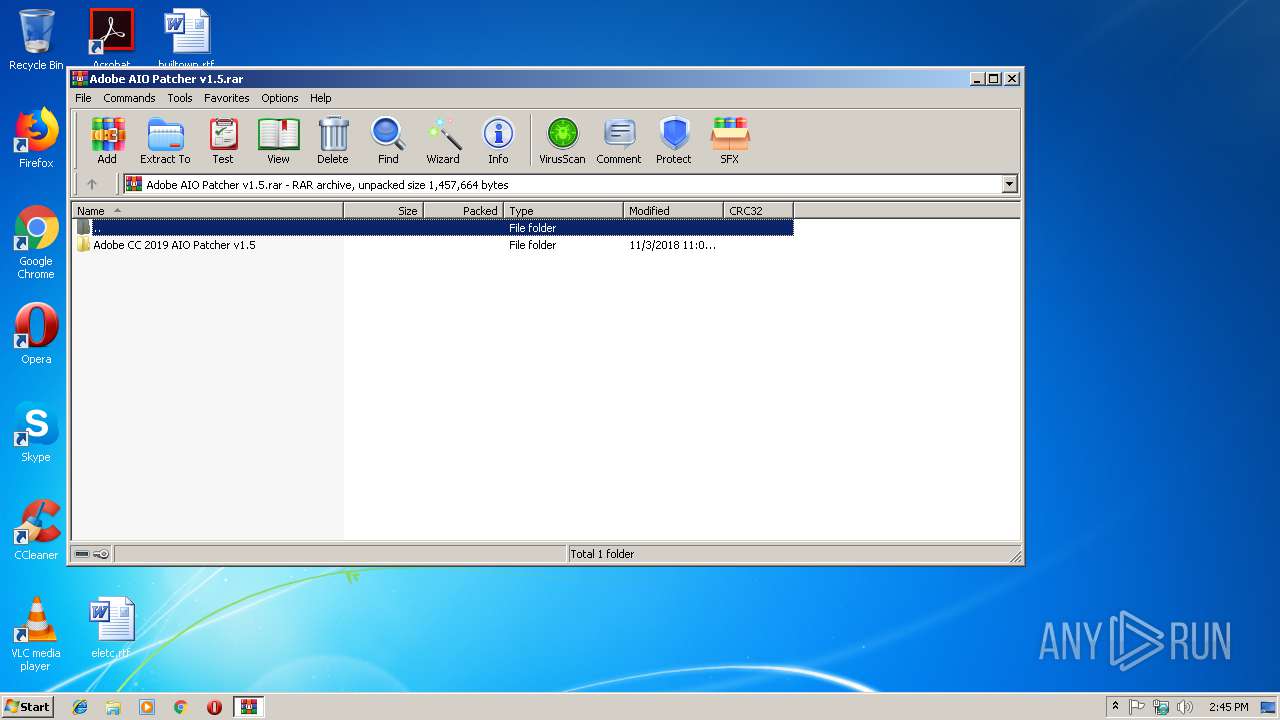
Task: Open eletc.rtf desktop file
Action: coord(111,628)
